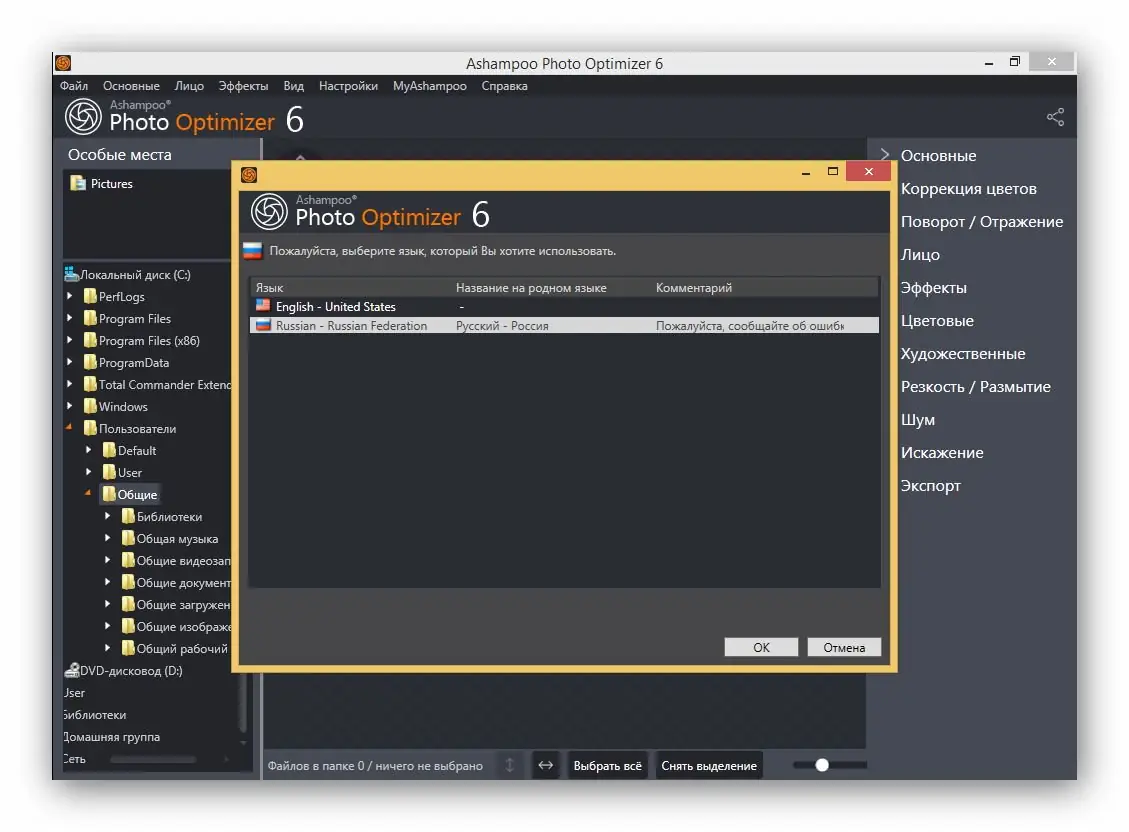Screen dimensions: 1129x832
Task: Click the US flag icon in language list
Action: click(x=263, y=306)
